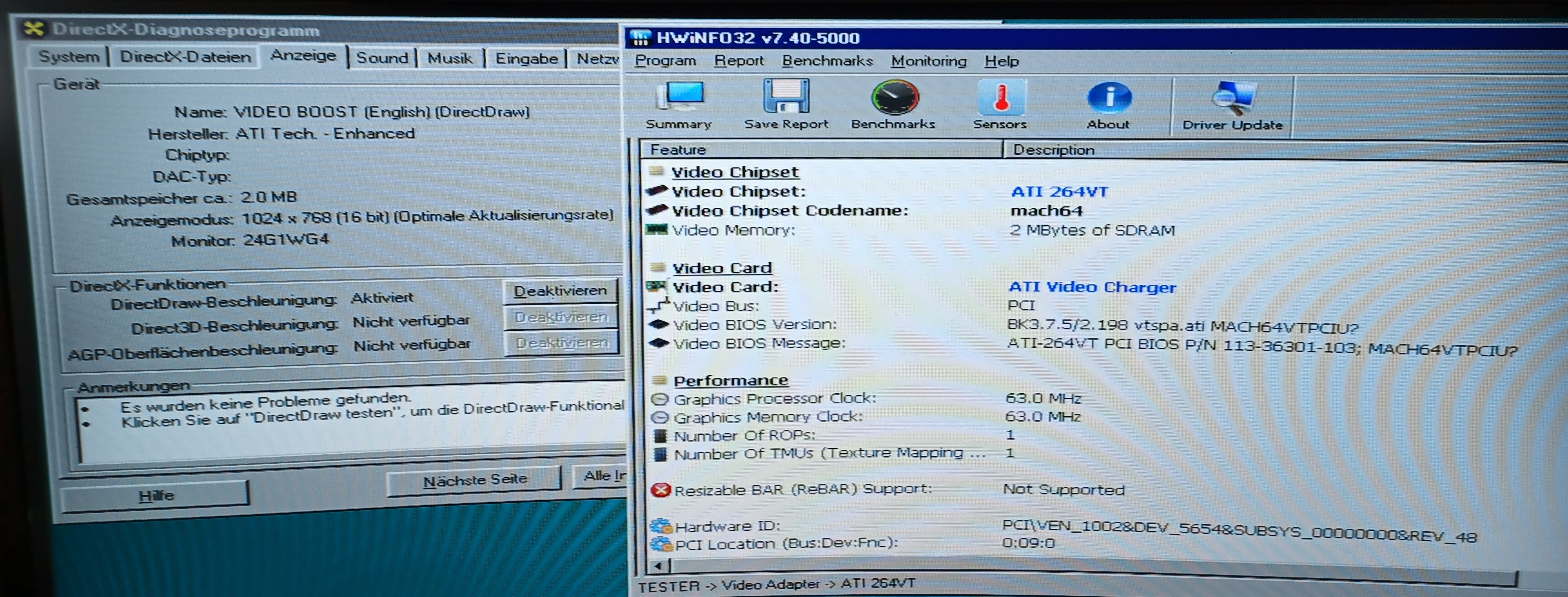
Task: Click Deaktivieren beside Direct3D-Beschleunigung
Action: [x=561, y=317]
